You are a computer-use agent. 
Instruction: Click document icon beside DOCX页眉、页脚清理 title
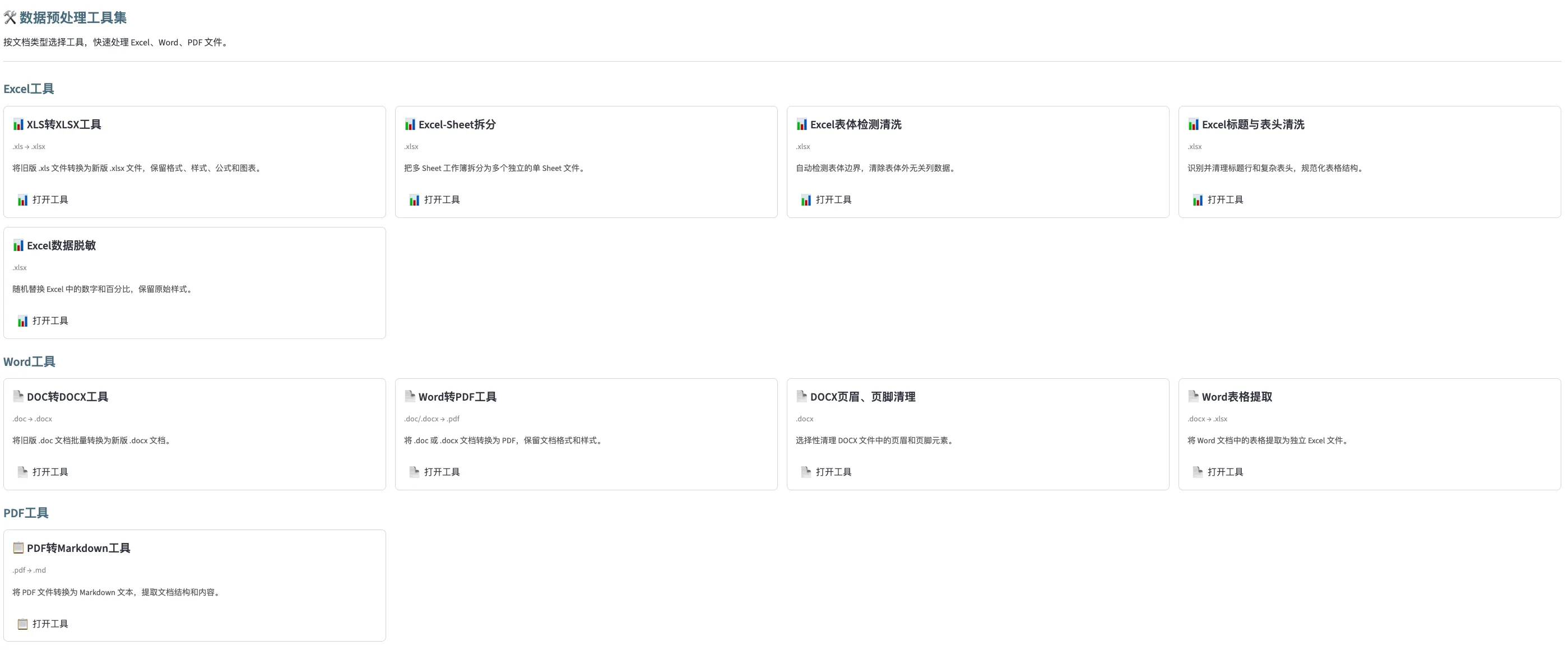click(x=801, y=396)
